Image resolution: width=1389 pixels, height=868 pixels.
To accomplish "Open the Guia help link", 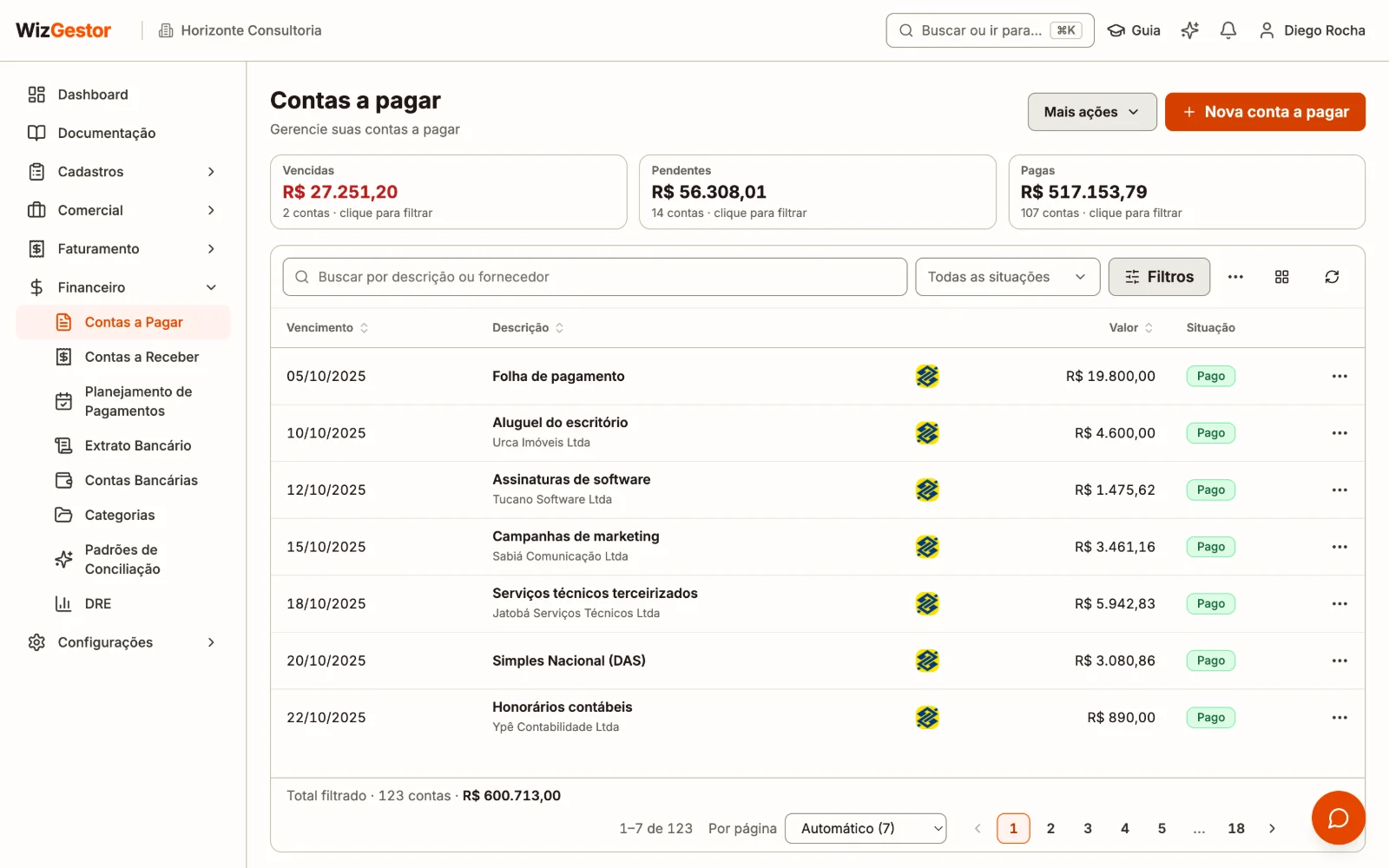I will coord(1134,30).
